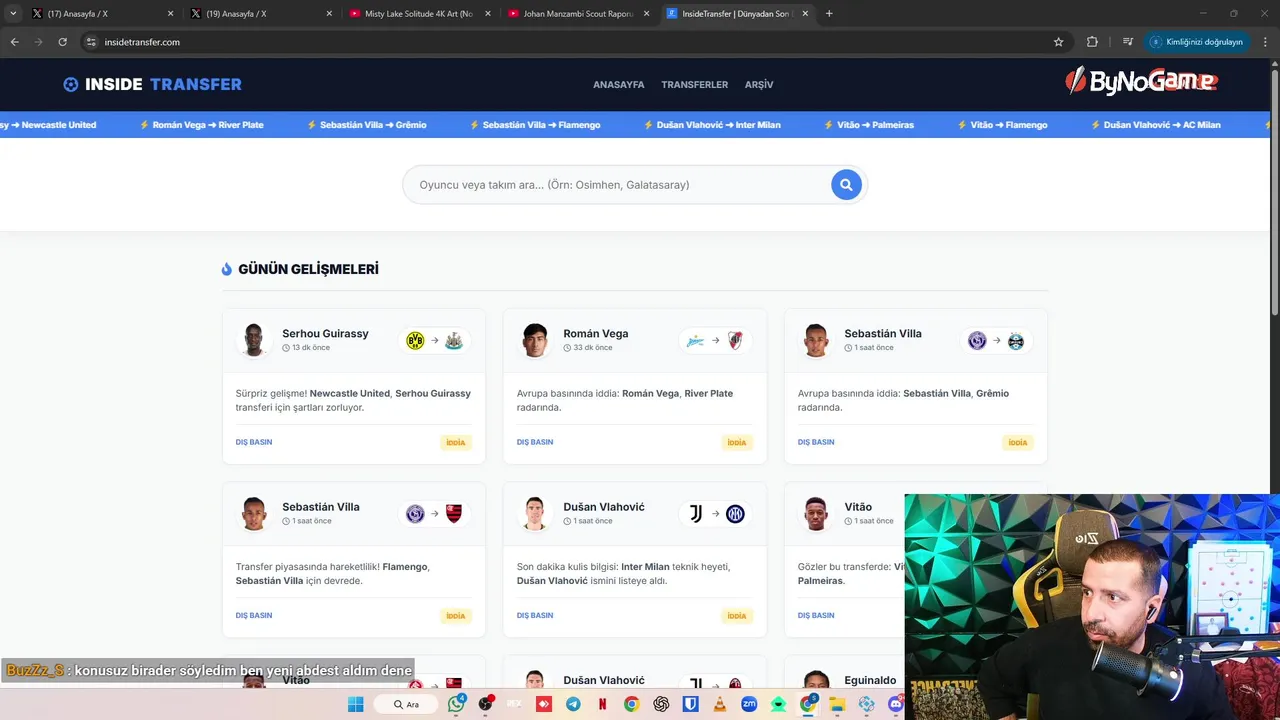This screenshot has height=720, width=1280.
Task: Click the Windows taskbar search box
Action: click(406, 704)
